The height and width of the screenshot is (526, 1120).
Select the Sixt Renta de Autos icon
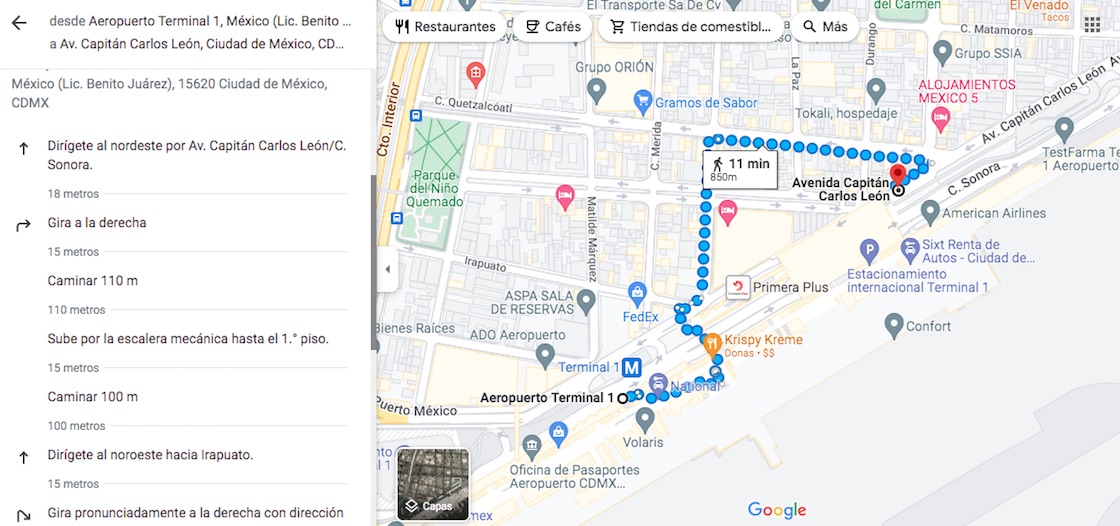(x=909, y=249)
